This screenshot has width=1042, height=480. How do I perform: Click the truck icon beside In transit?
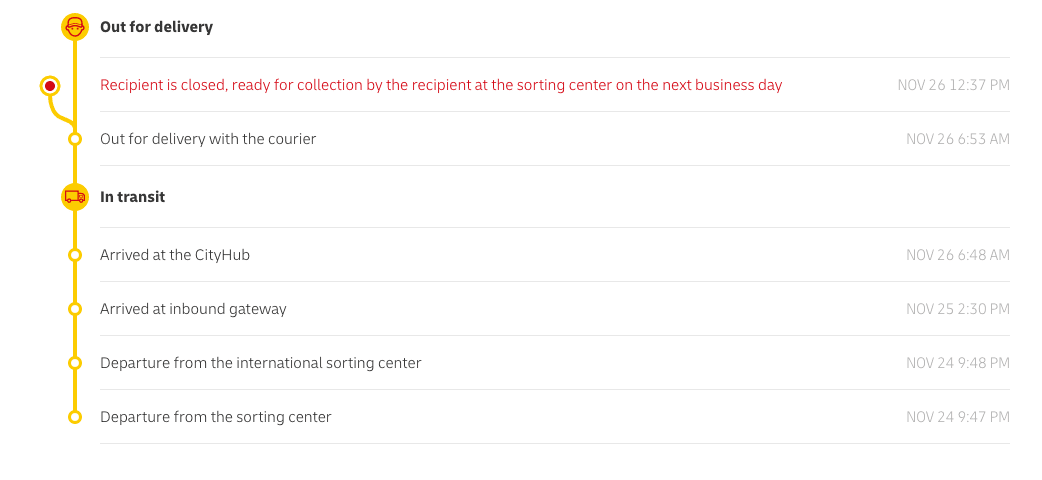pyautogui.click(x=75, y=197)
